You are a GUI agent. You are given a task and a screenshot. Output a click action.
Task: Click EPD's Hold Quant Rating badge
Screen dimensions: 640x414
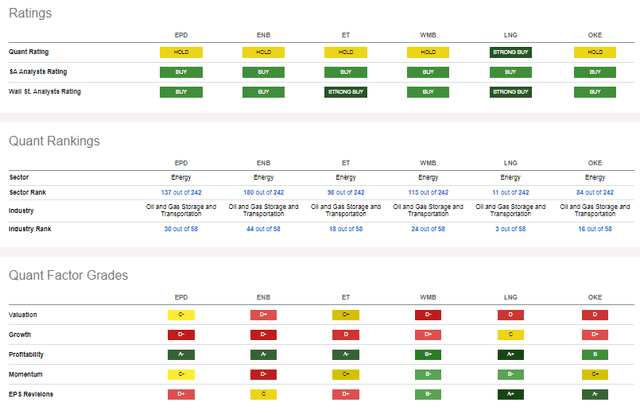point(181,51)
